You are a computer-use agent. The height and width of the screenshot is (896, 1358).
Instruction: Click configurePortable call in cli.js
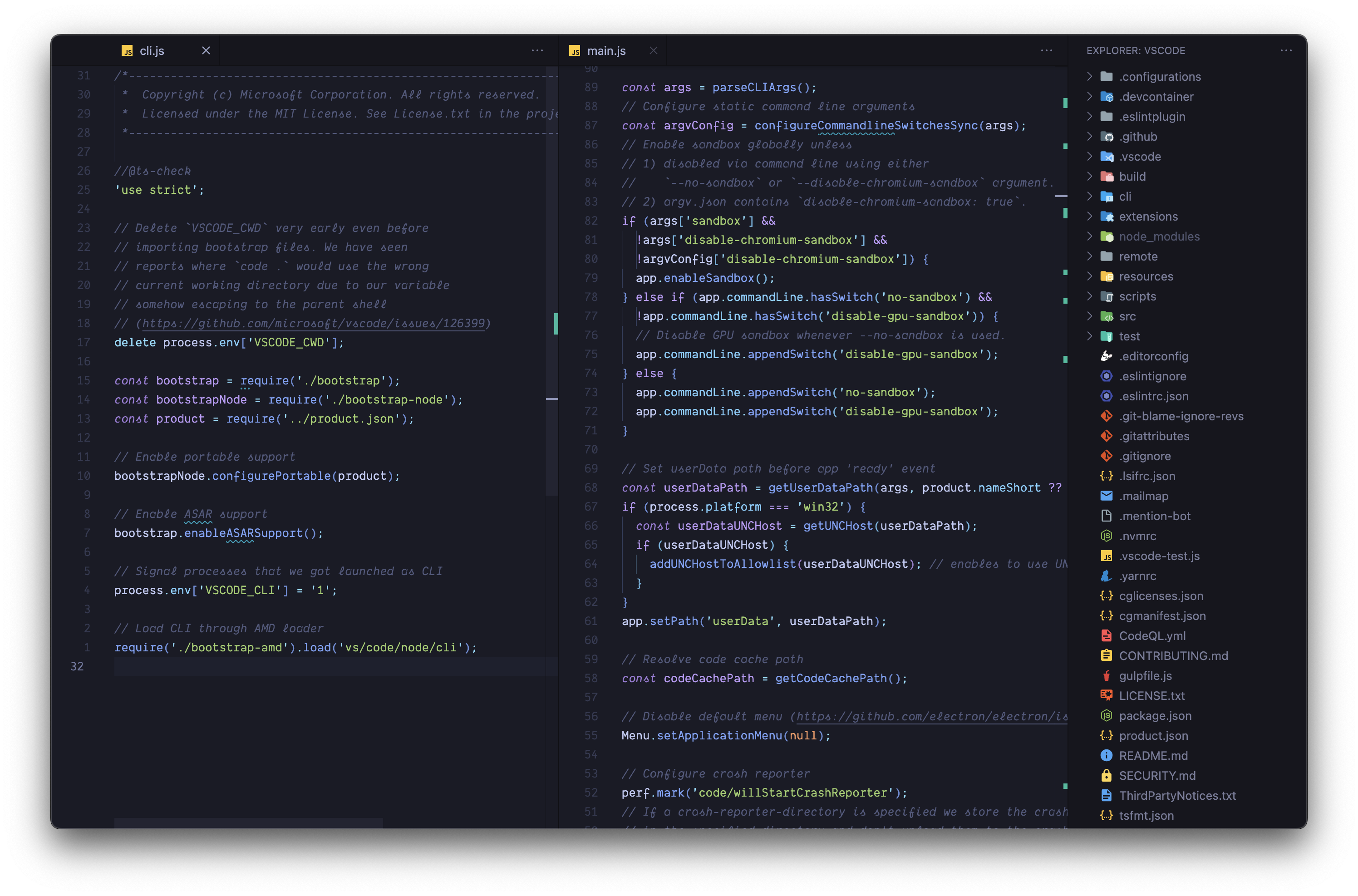pyautogui.click(x=271, y=476)
